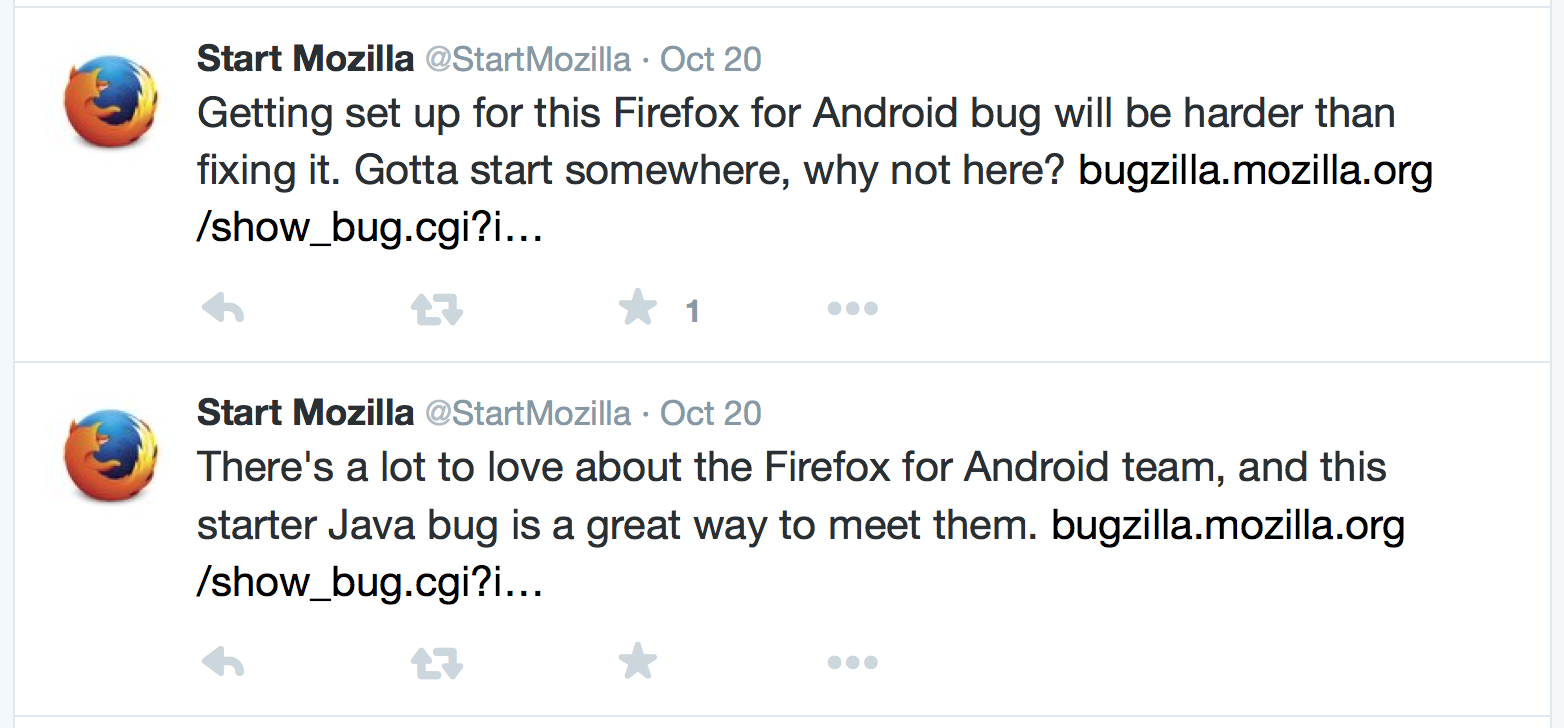Retweet the "starter Java bug" tweet
Viewport: 1564px width, 728px height.
tap(437, 661)
